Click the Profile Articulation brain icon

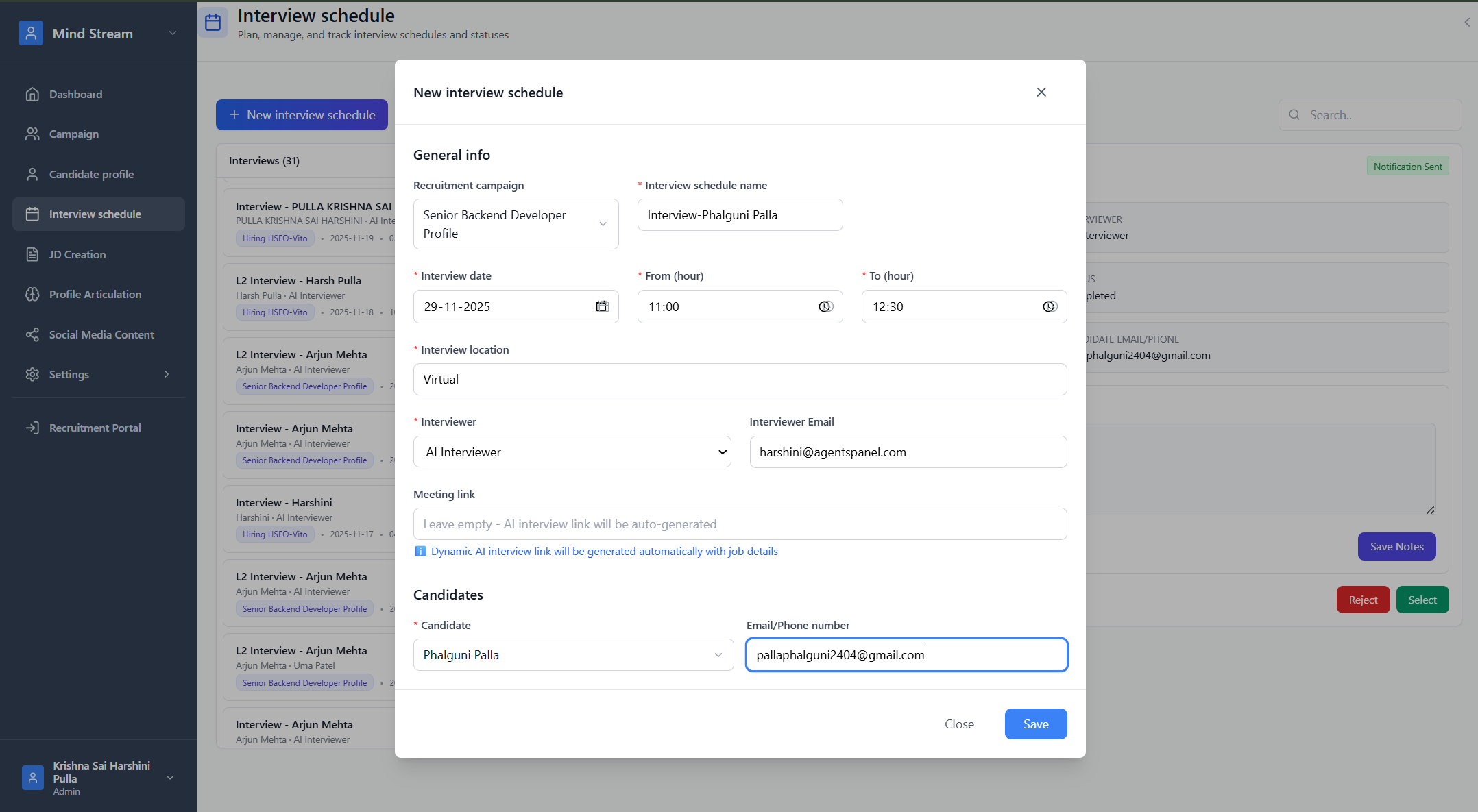click(32, 294)
